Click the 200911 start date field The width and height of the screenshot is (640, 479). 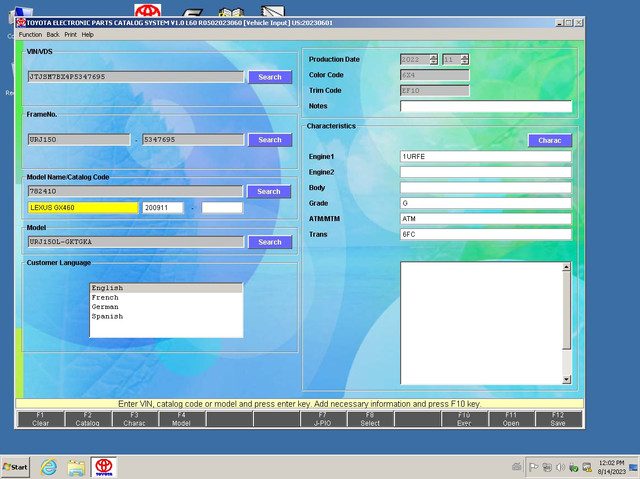click(163, 208)
